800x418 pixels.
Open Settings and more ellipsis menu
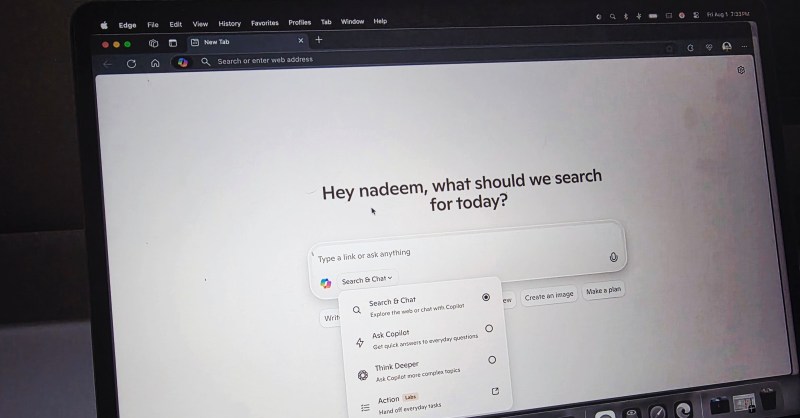click(x=744, y=46)
